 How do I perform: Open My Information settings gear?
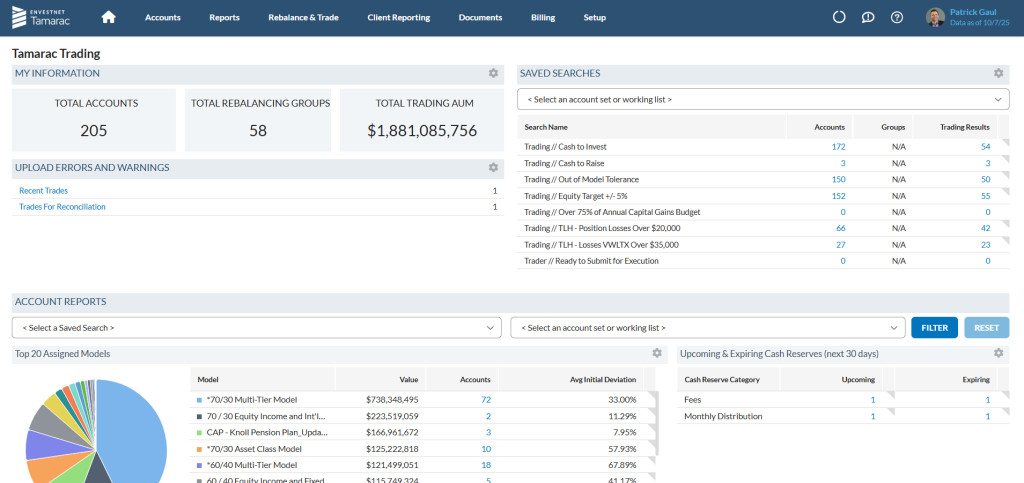493,73
